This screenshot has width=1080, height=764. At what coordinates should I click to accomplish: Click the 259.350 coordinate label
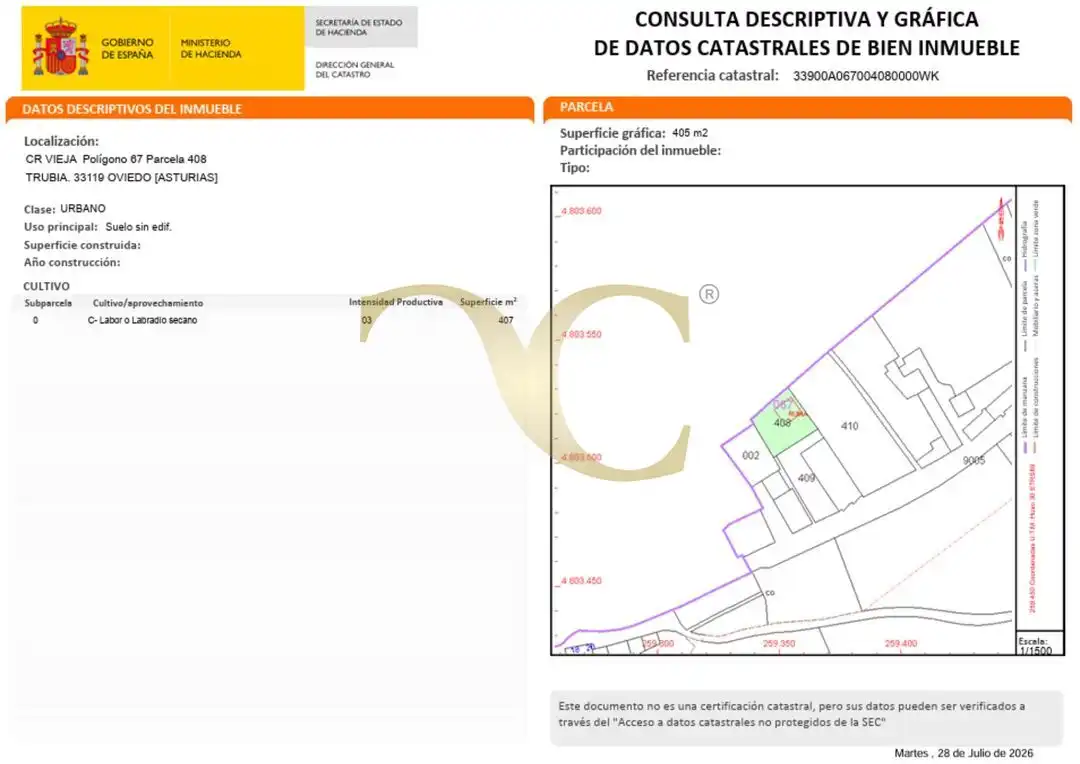click(x=779, y=643)
